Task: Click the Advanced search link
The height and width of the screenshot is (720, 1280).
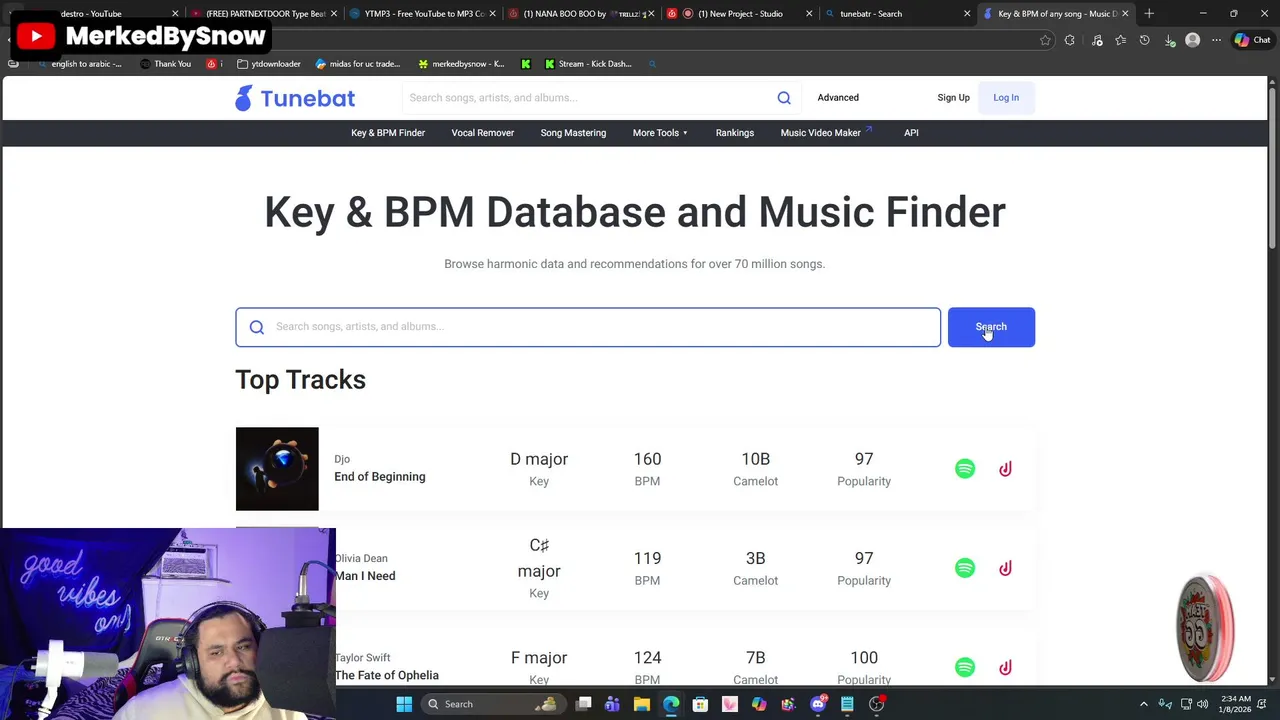Action: tap(838, 98)
